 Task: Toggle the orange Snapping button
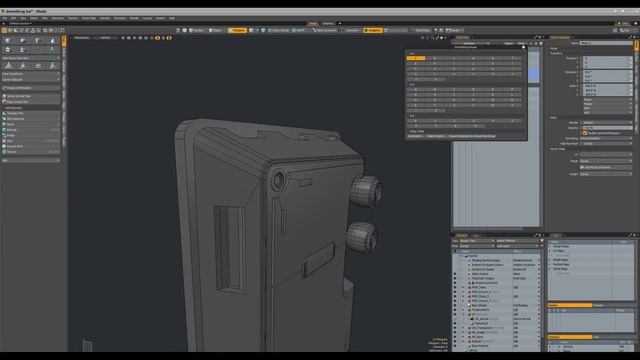coord(373,30)
